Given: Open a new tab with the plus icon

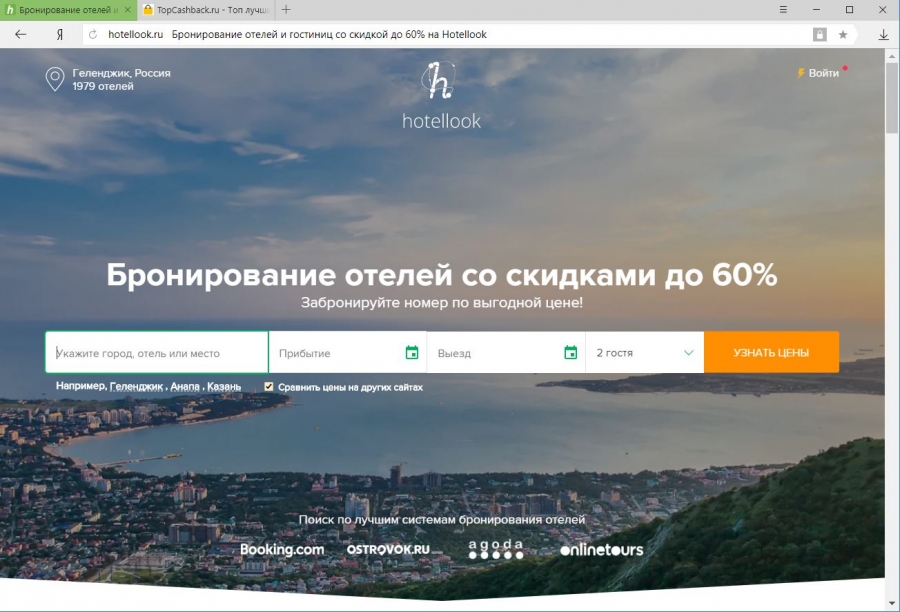Looking at the screenshot, I should pyautogui.click(x=286, y=9).
